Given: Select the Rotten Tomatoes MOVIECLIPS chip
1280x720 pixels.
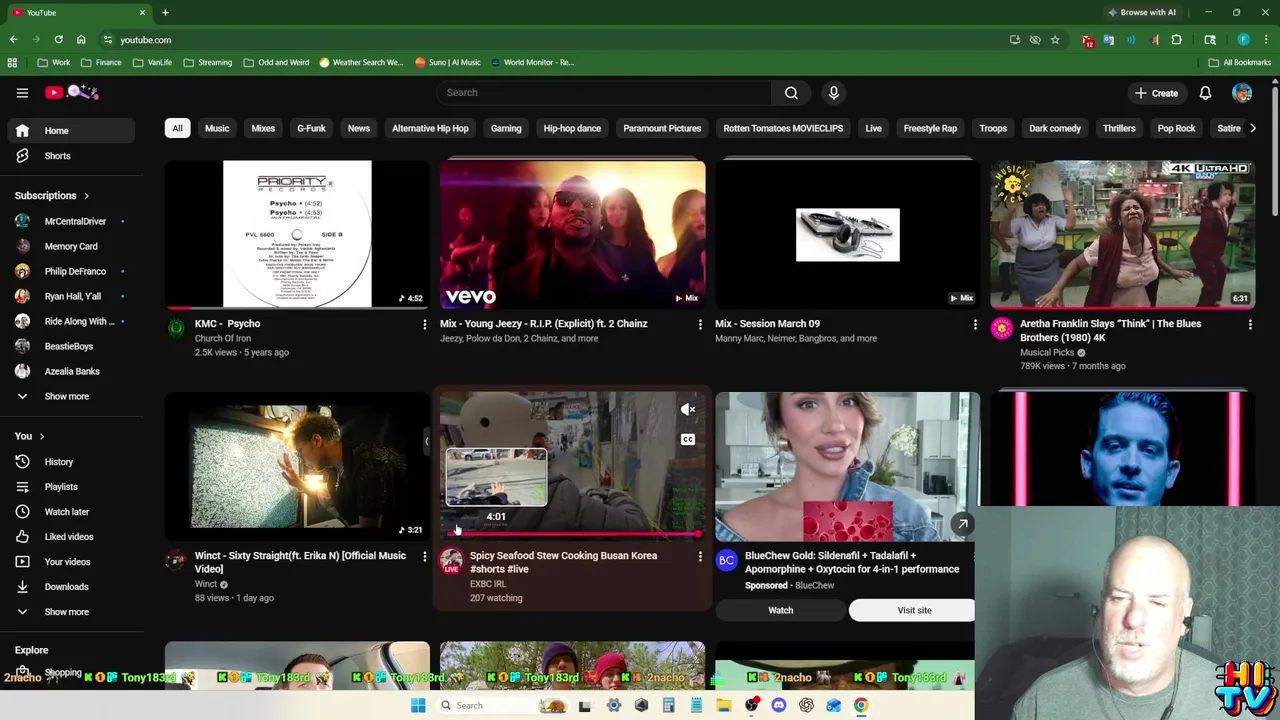Looking at the screenshot, I should [783, 128].
